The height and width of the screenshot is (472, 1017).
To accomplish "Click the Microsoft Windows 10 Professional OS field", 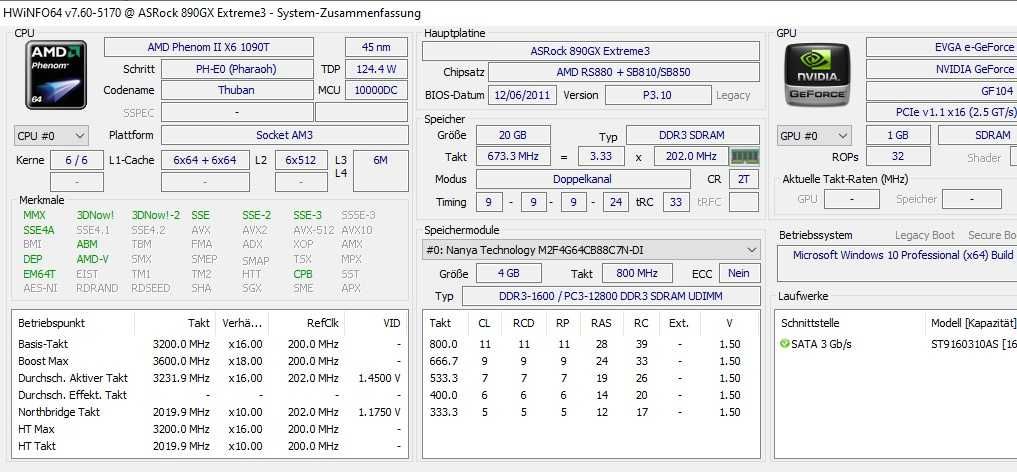I will point(897,264).
